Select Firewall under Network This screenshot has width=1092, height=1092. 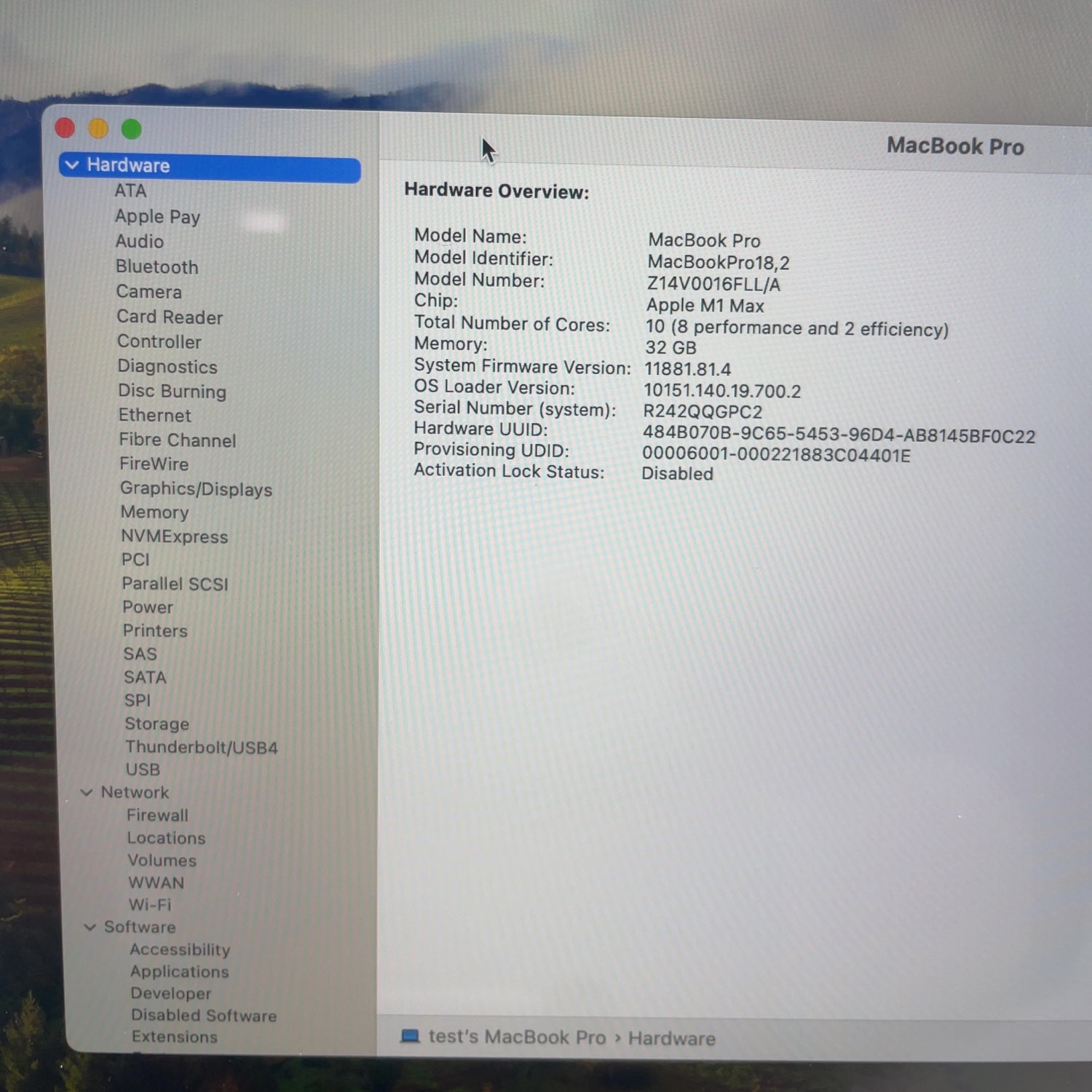click(157, 815)
